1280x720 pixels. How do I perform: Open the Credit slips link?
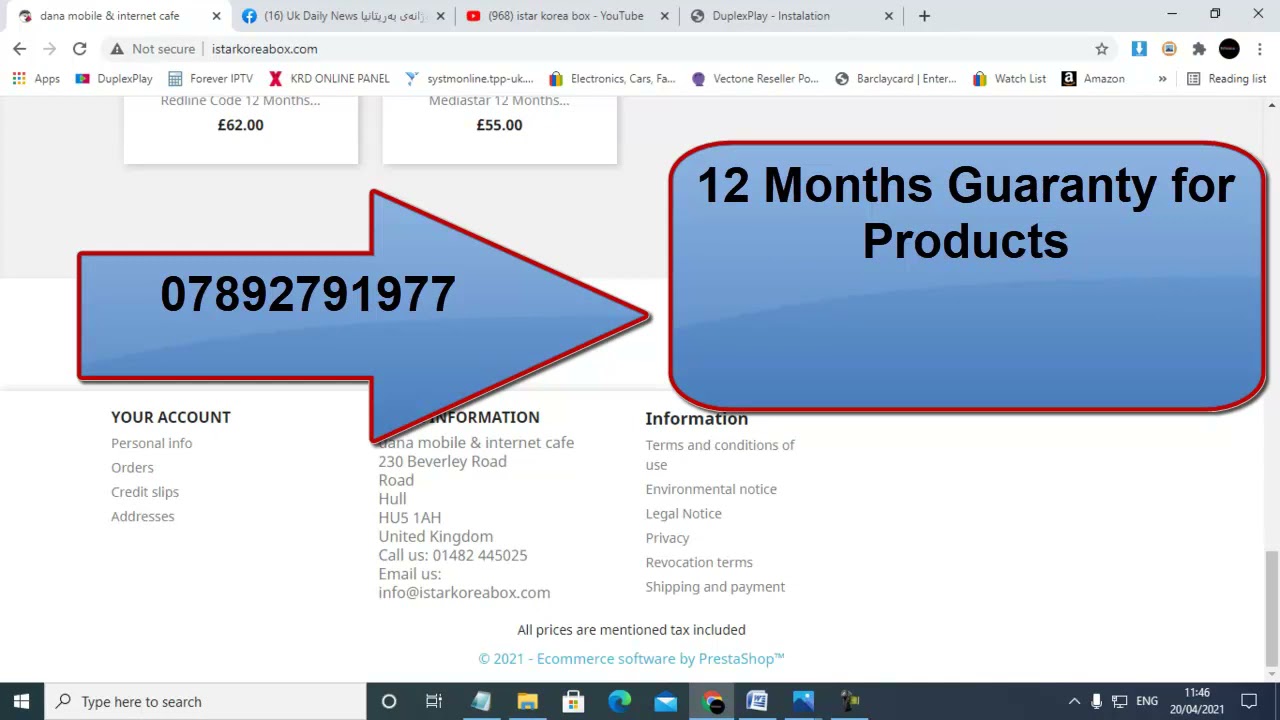(x=145, y=492)
